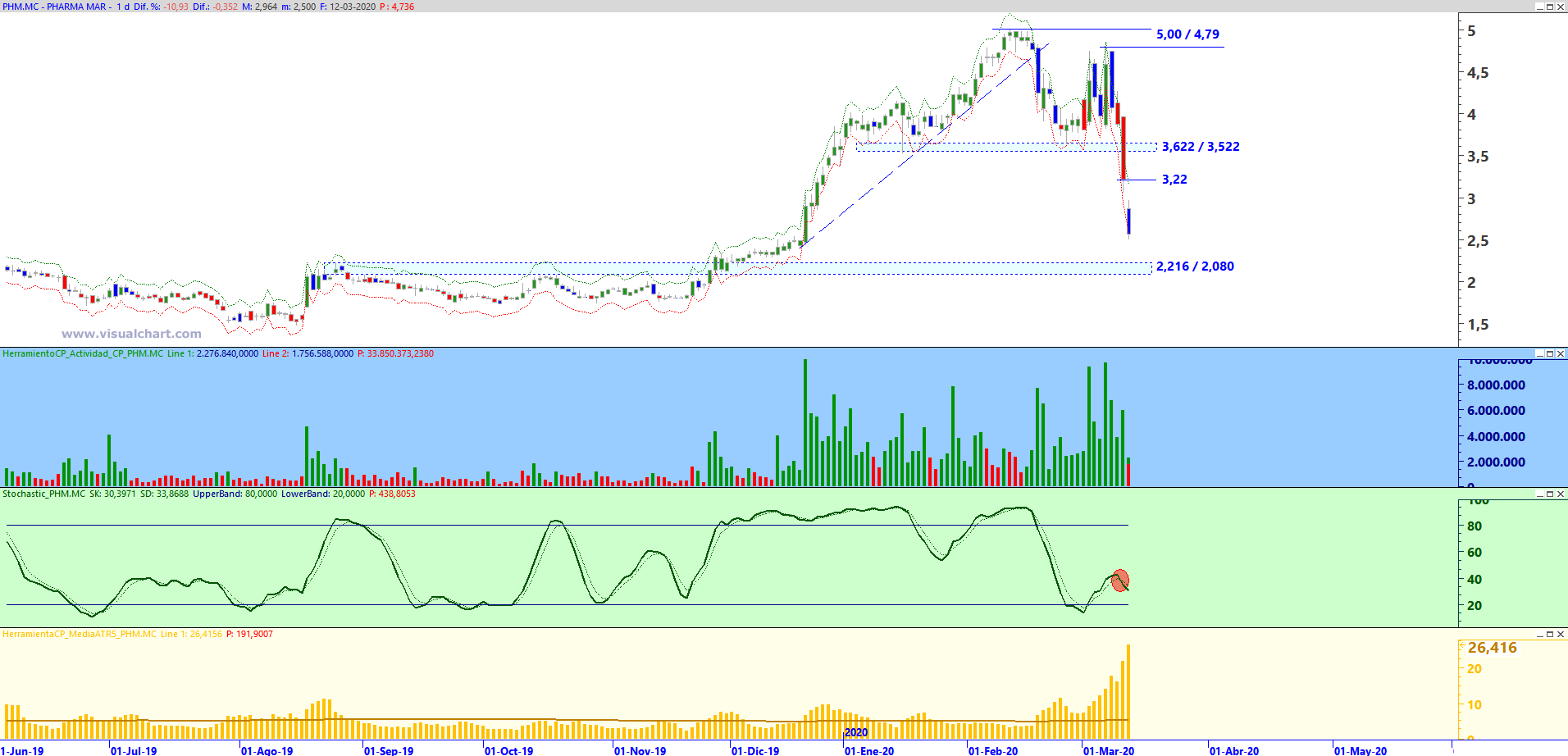Screen dimensions: 1568x756
Task: Click the LowerBand: 20,0000 stochastic header value
Action: tap(323, 494)
